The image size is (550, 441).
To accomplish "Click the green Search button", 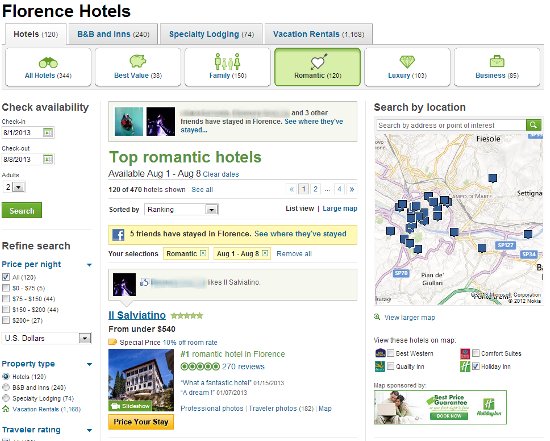I will [x=22, y=210].
